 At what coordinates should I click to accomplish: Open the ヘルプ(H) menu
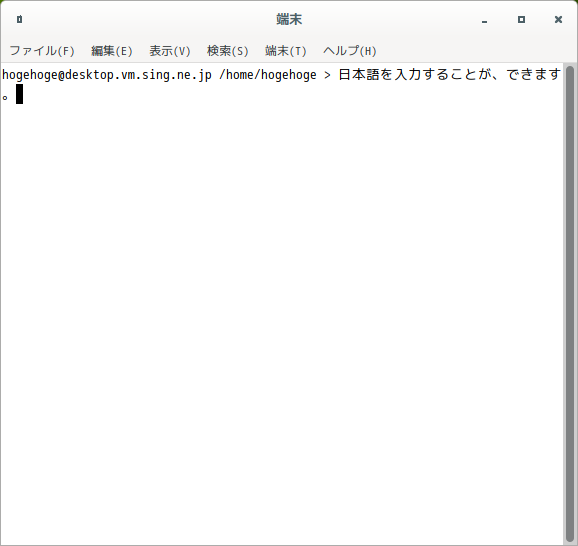click(349, 51)
